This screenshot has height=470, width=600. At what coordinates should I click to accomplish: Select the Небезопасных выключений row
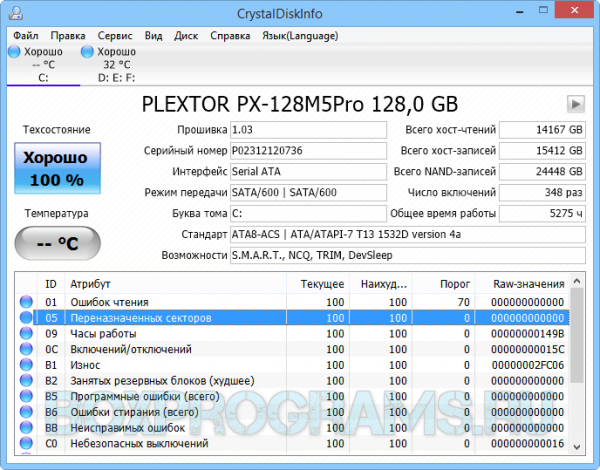coord(292,443)
